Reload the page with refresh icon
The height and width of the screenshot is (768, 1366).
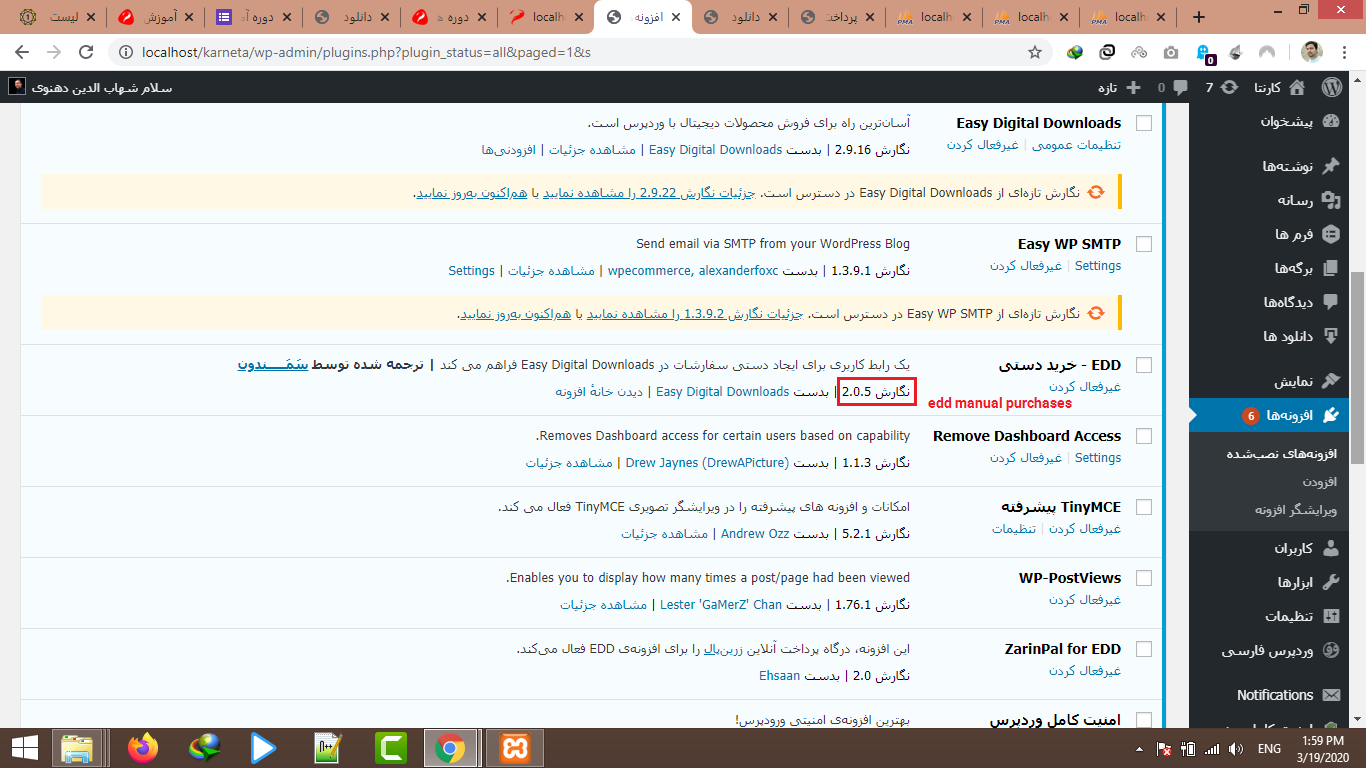pos(86,52)
